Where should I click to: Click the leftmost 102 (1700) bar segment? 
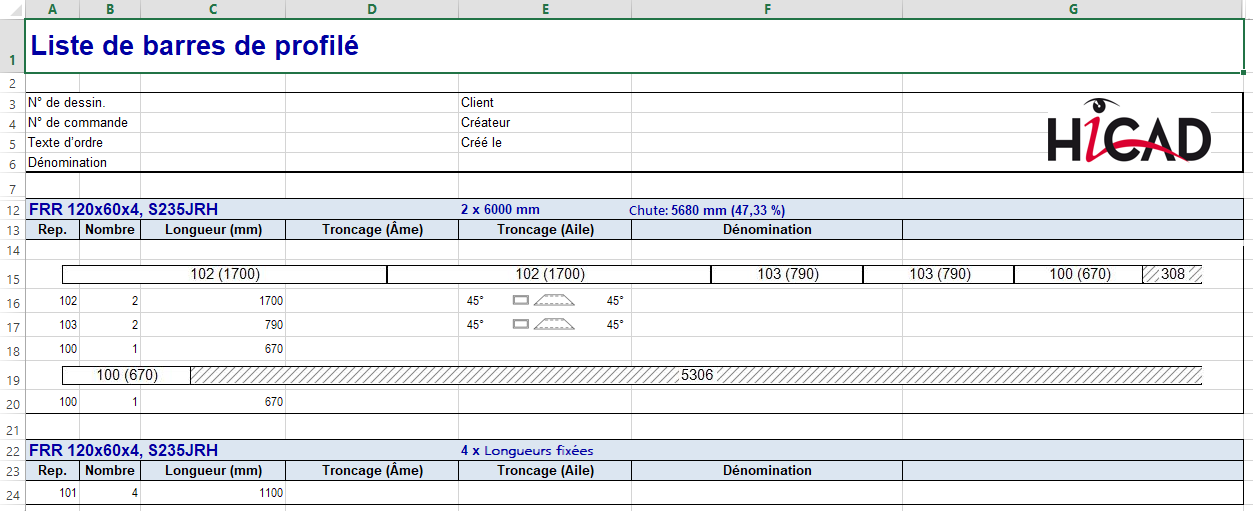coord(224,274)
